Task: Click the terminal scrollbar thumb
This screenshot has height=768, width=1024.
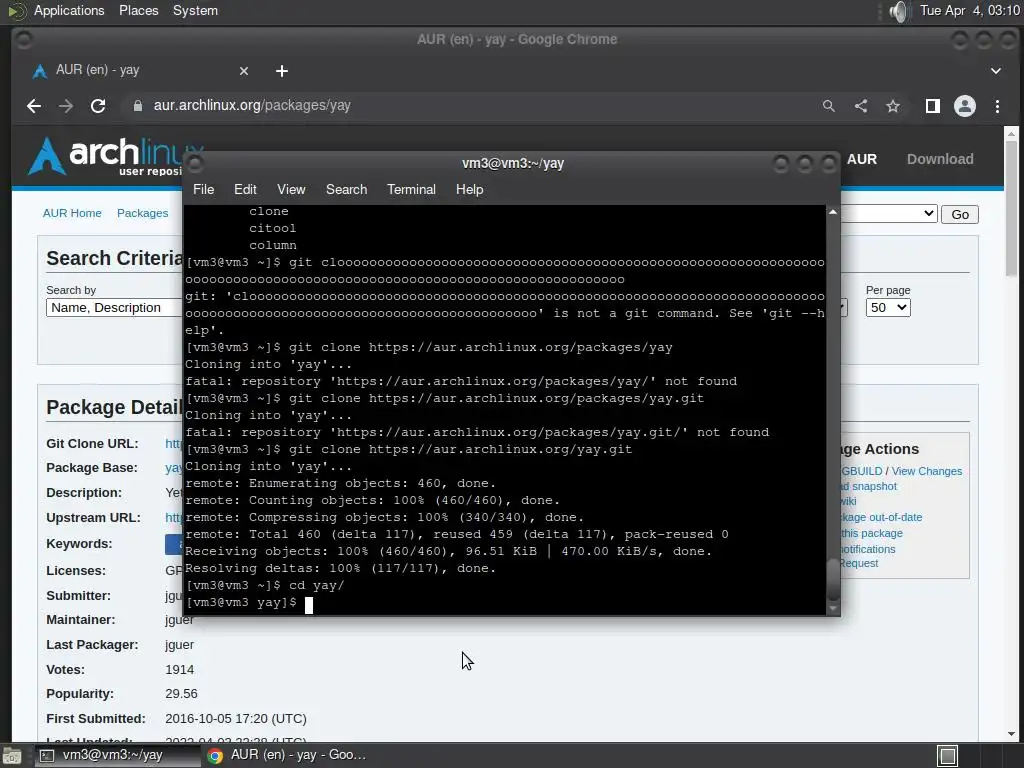Action: (833, 580)
